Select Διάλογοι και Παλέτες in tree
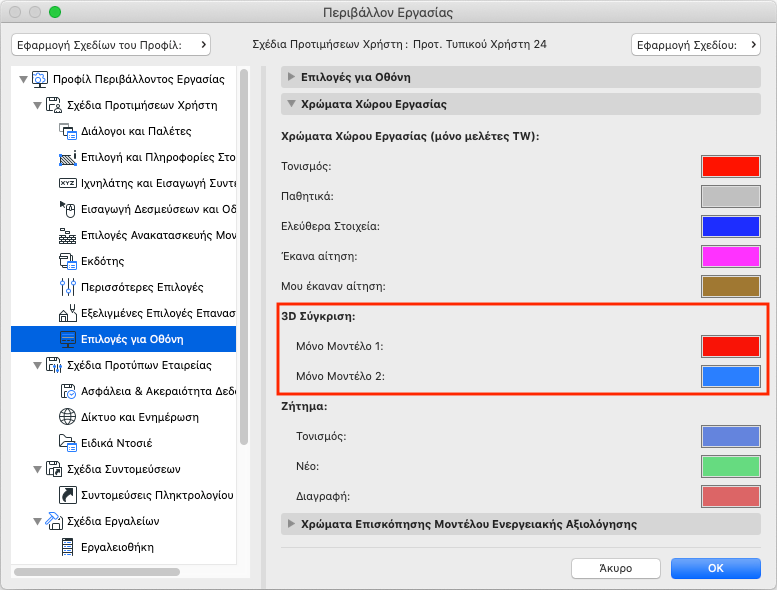The image size is (777, 590). point(136,131)
